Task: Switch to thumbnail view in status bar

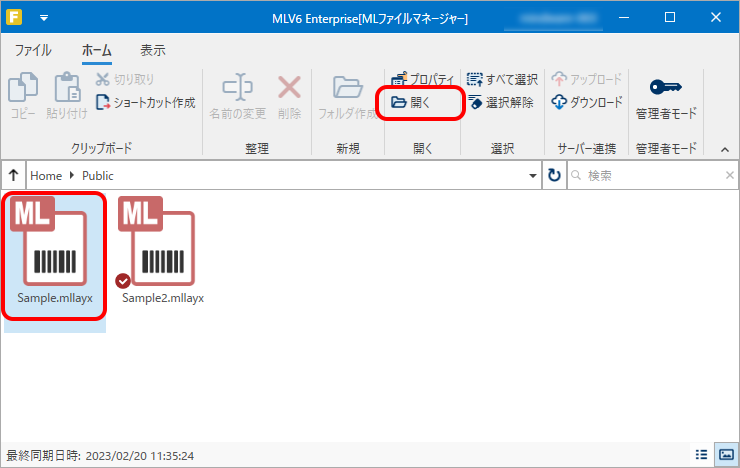Action: tap(726, 455)
